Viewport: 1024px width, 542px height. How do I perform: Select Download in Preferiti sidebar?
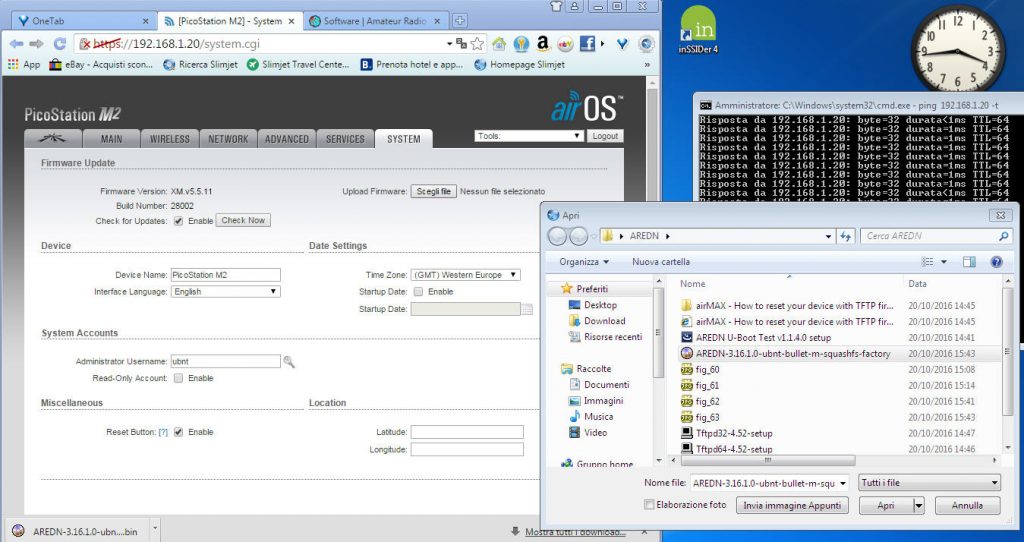point(605,321)
